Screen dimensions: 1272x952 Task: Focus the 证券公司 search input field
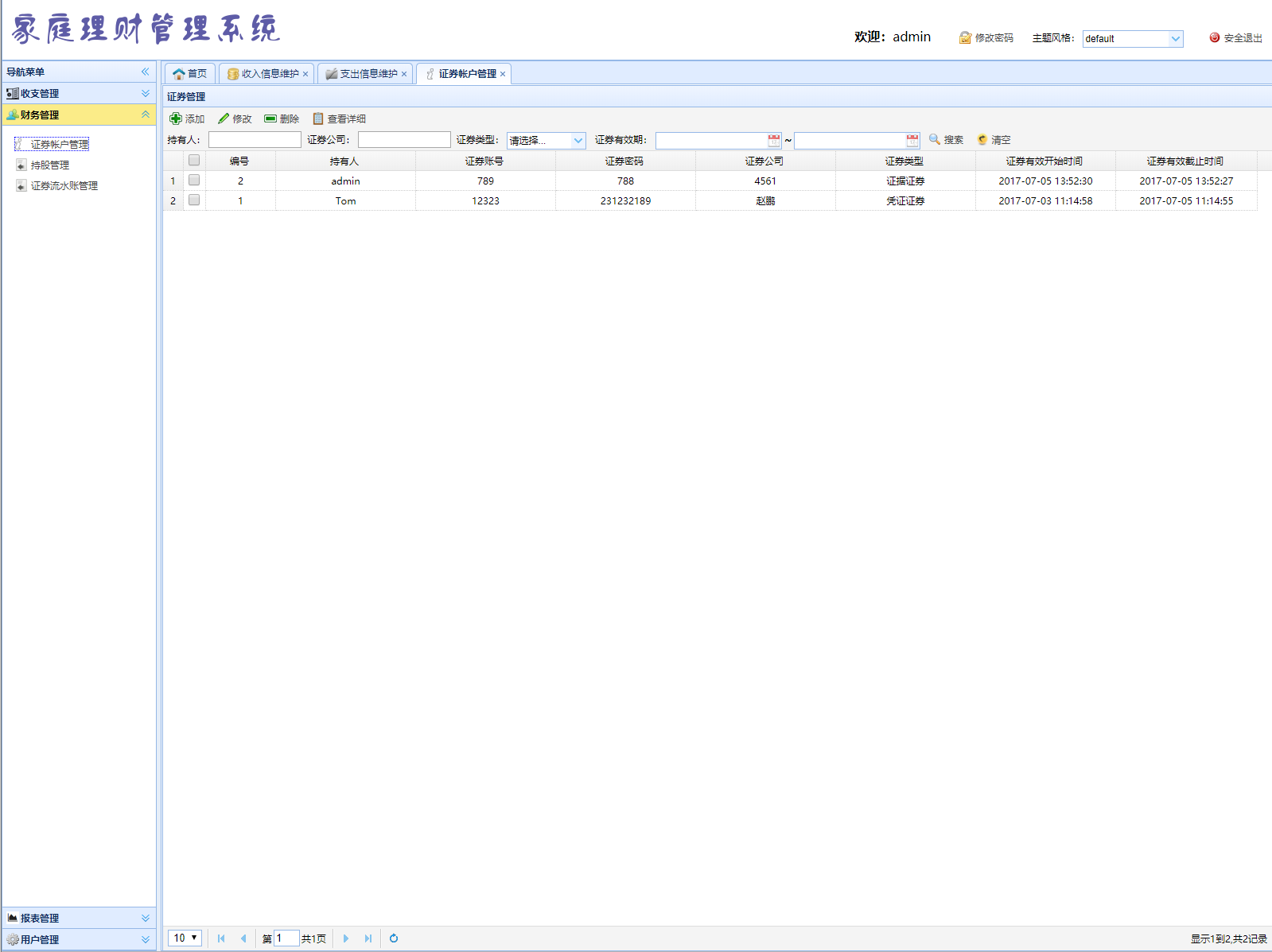coord(404,140)
